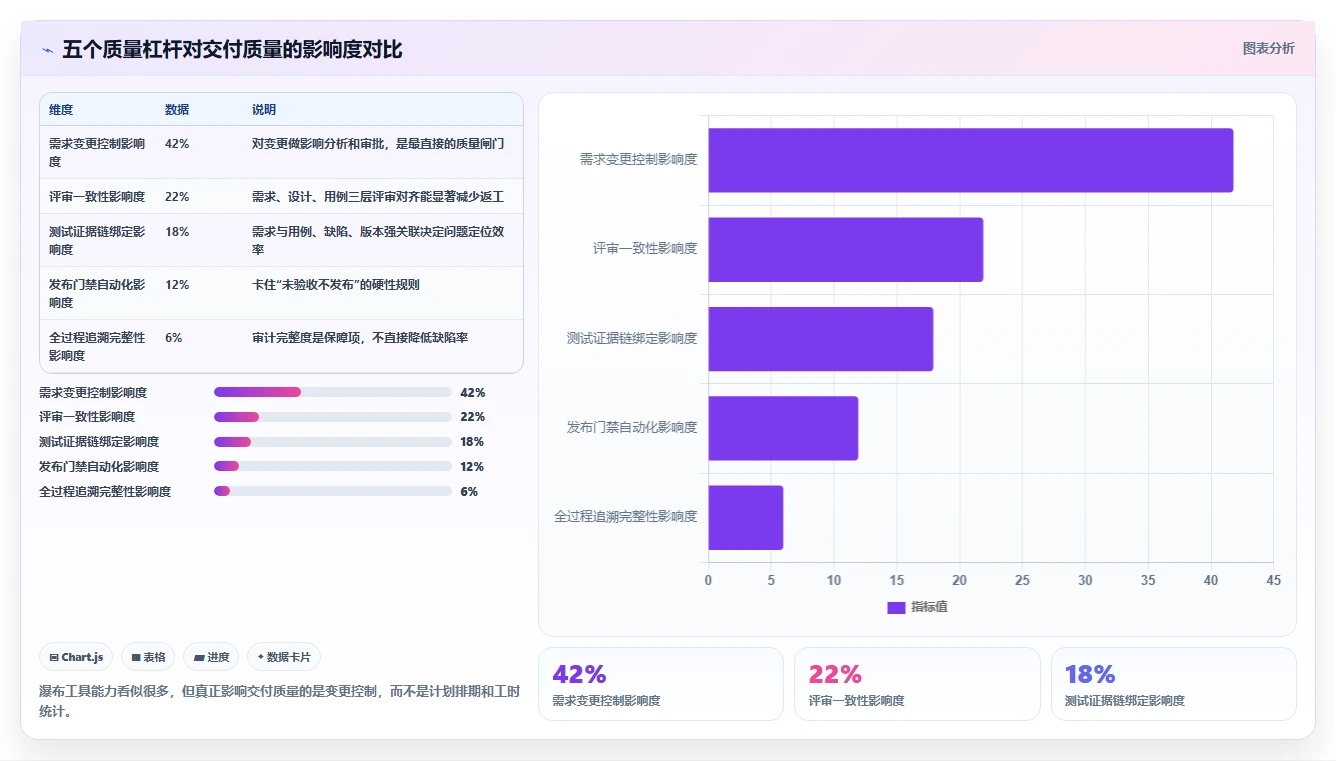Click description 卡住“未验收不发布”的硬性规则
Viewport: 1336px width, 761px height.
[x=336, y=285]
